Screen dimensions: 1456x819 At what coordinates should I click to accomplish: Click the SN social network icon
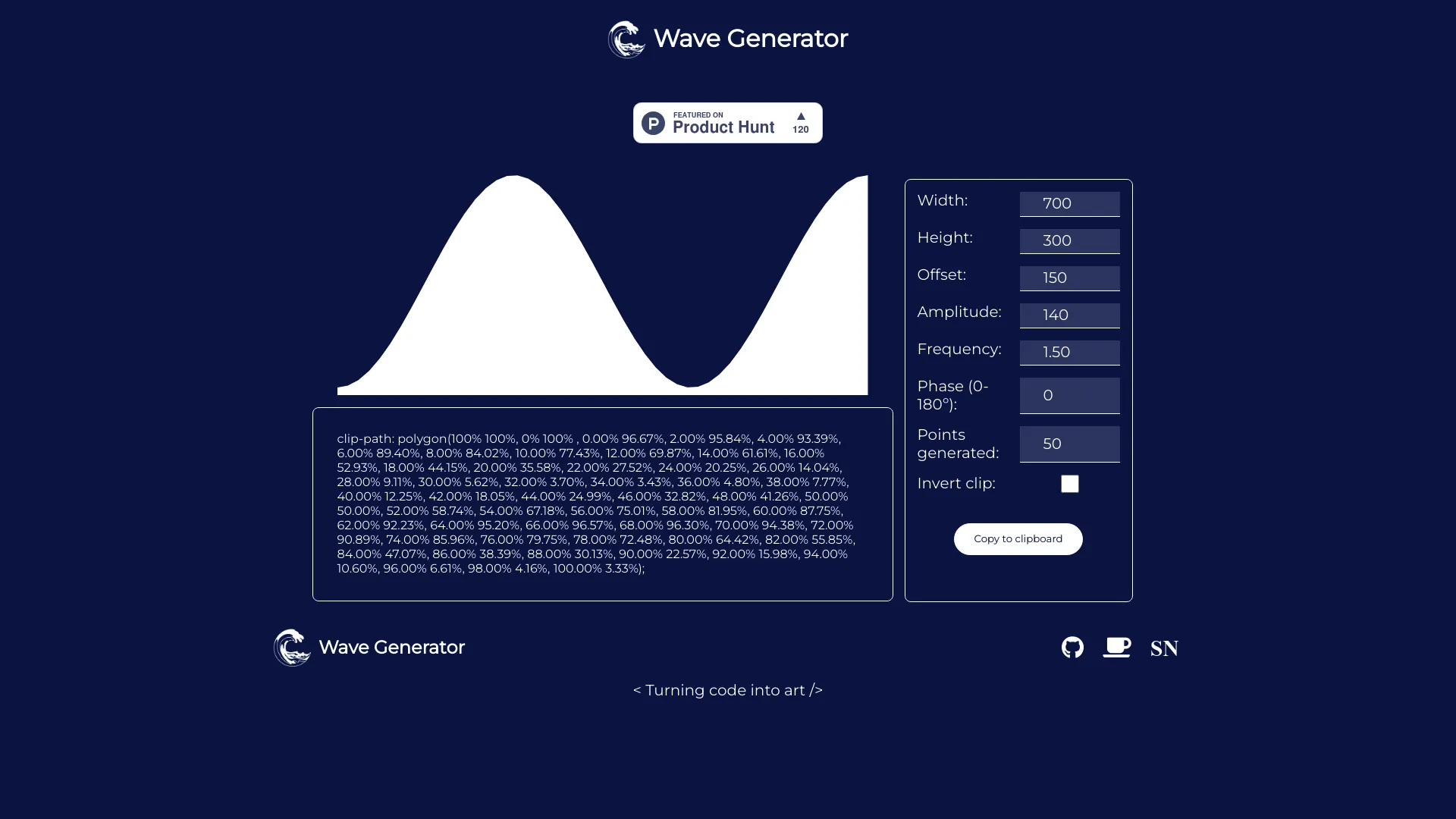[x=1163, y=646]
